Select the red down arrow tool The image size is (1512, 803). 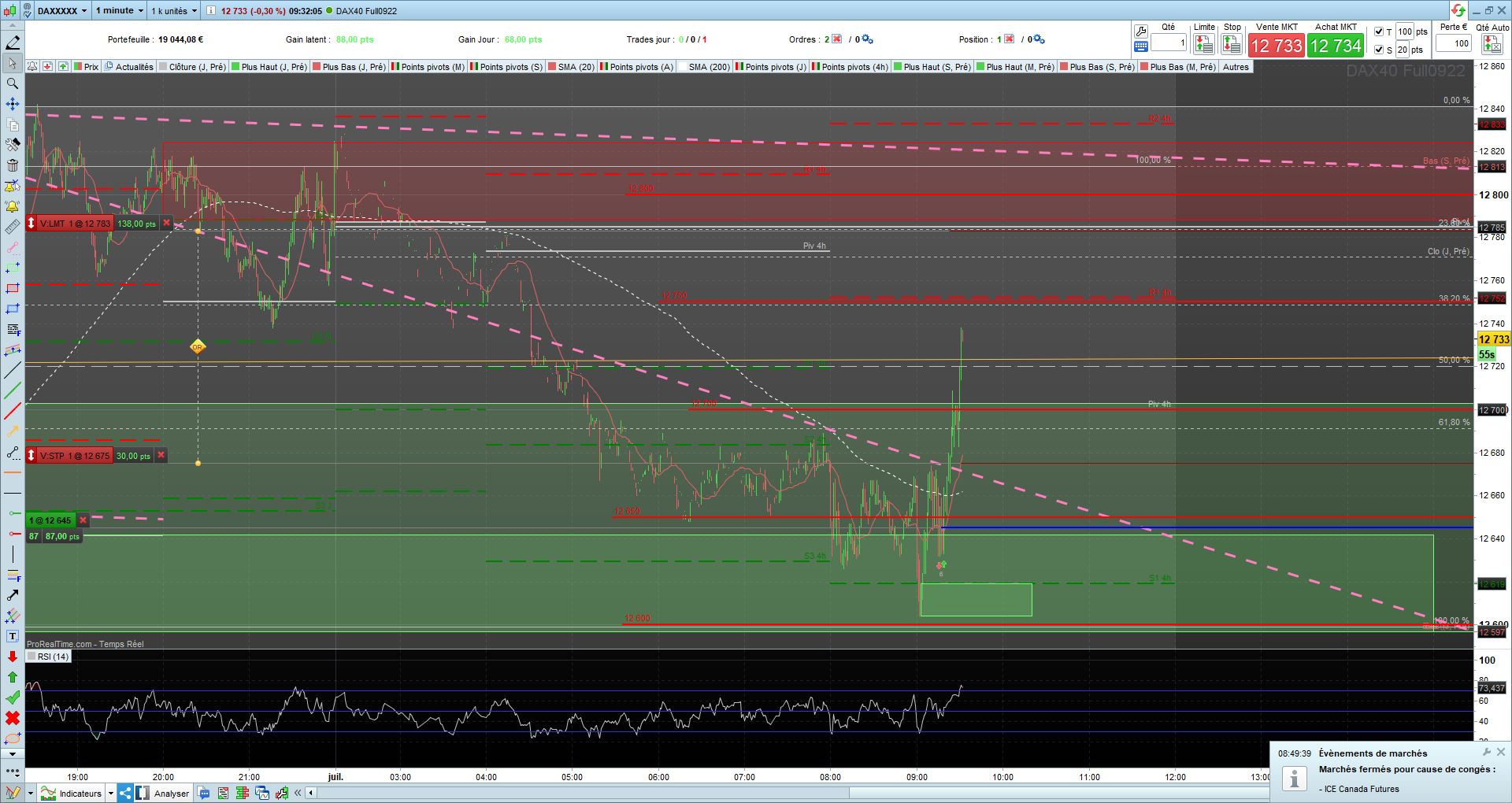click(x=13, y=657)
